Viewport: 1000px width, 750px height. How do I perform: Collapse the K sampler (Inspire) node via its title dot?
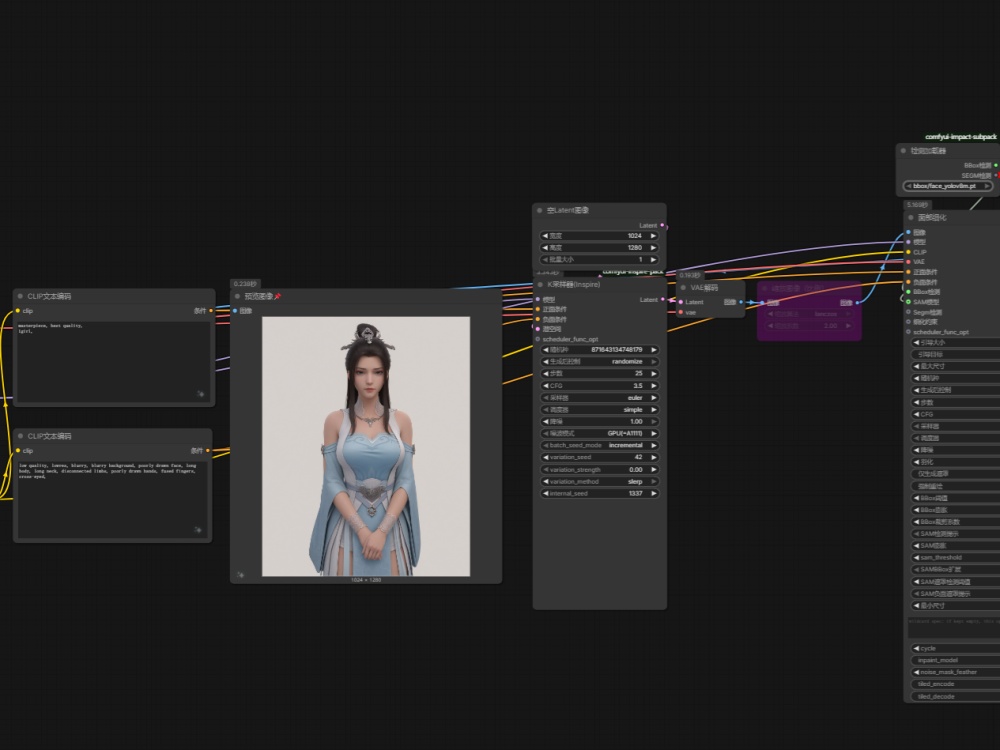coord(540,284)
